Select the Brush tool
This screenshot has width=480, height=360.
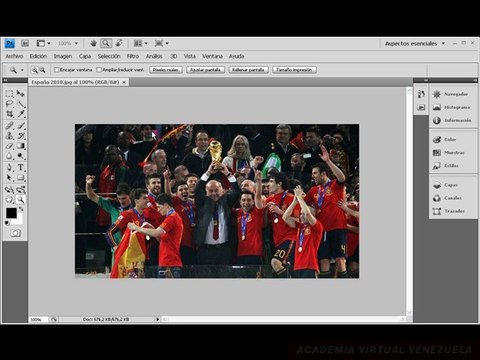pos(21,126)
